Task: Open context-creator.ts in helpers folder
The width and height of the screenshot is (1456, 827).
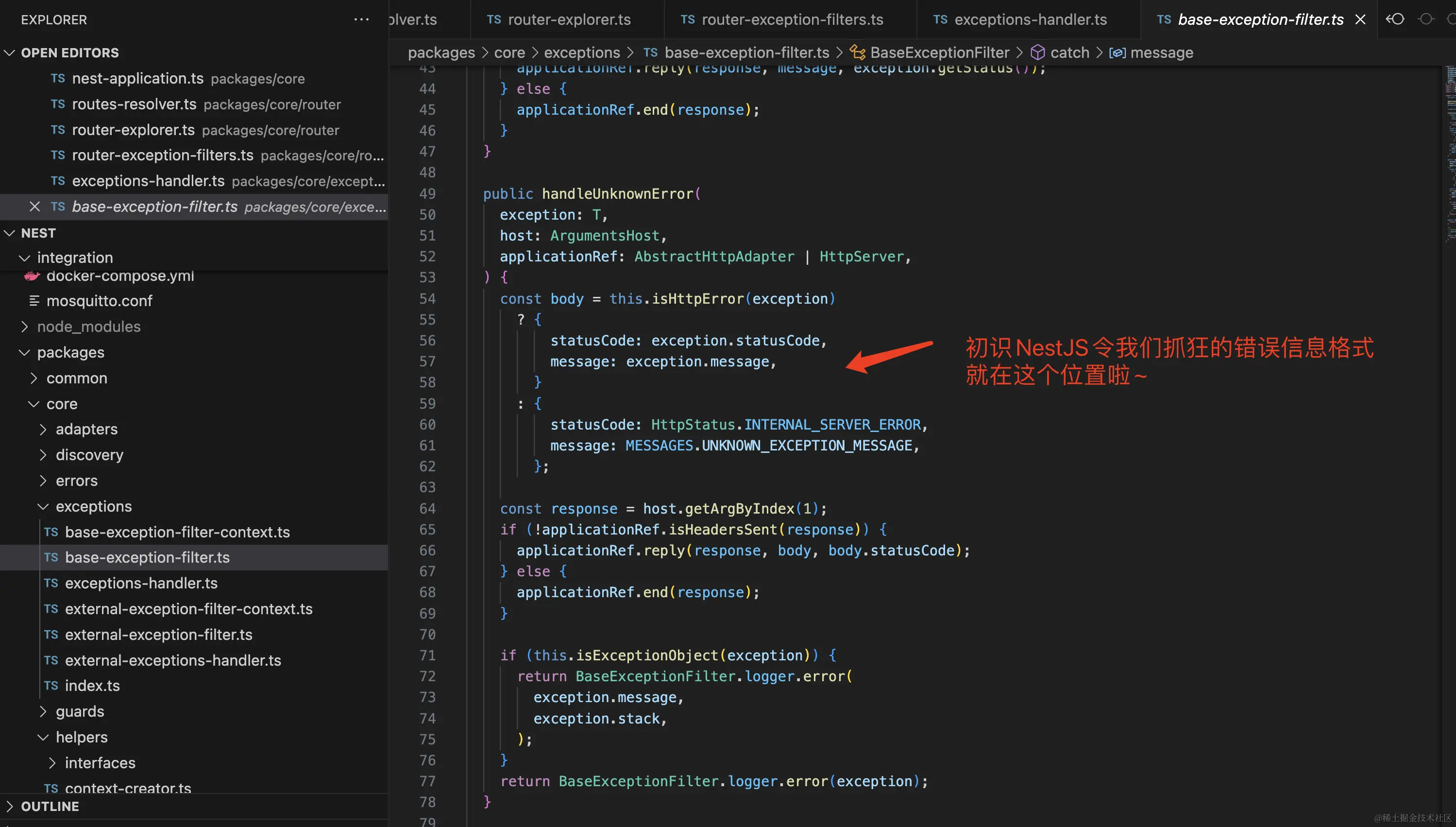Action: [x=194, y=787]
